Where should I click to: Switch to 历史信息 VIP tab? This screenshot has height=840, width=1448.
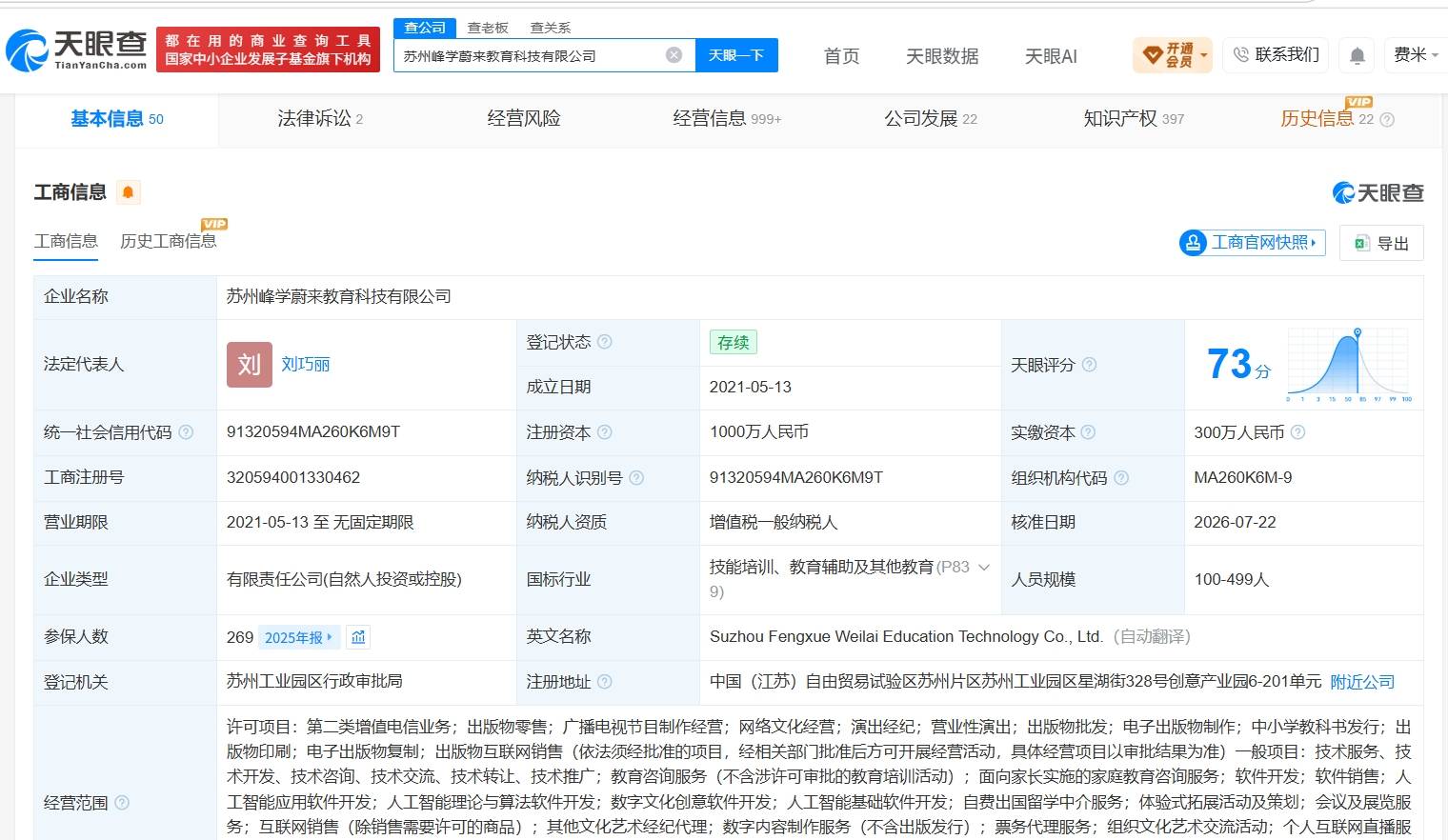(1326, 119)
